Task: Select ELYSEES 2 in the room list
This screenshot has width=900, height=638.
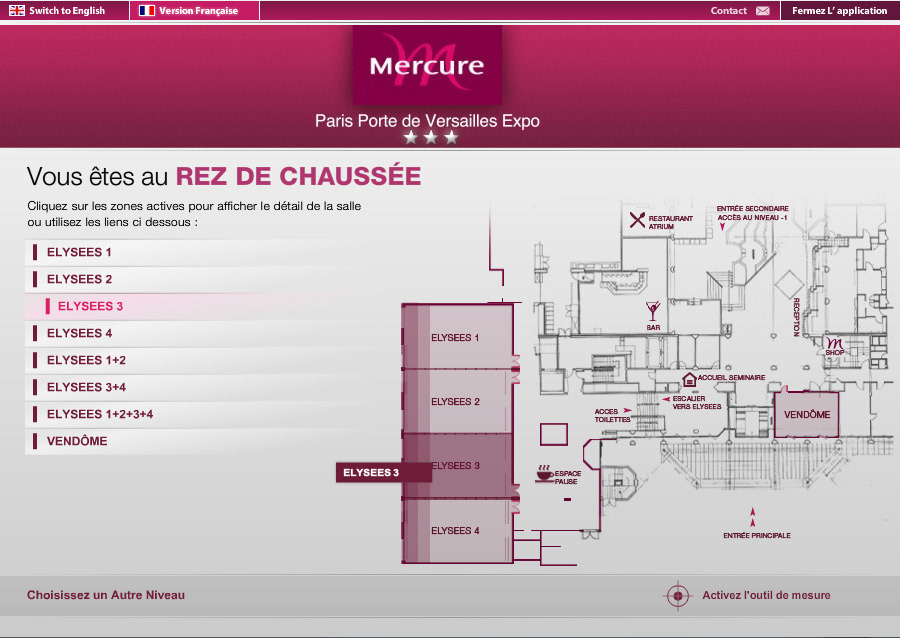Action: 195,279
